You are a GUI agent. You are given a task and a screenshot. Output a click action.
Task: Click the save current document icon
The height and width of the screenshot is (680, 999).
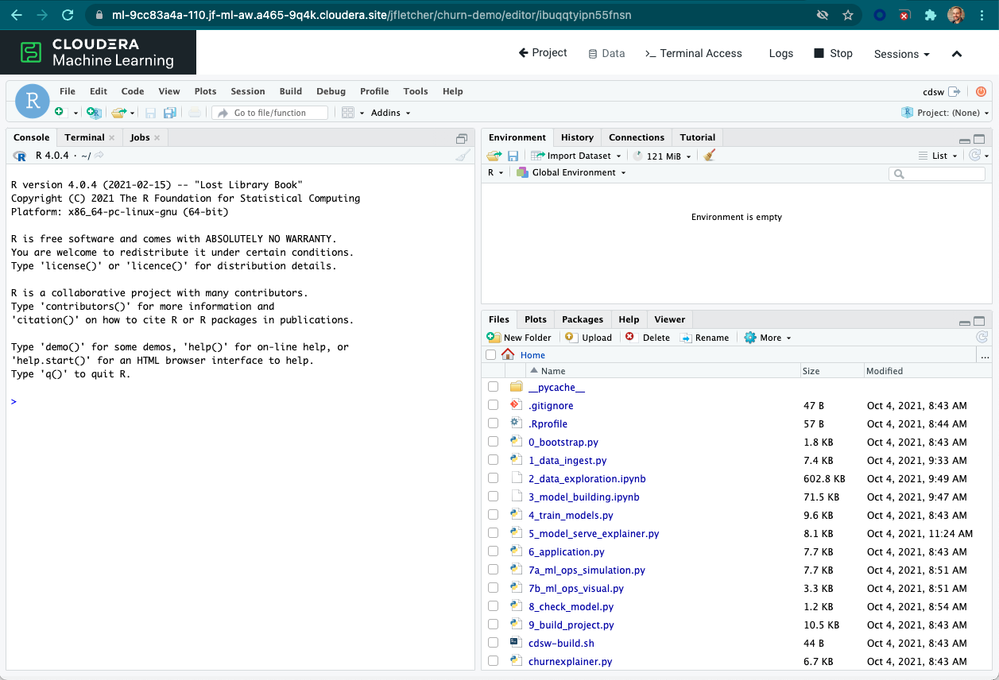pyautogui.click(x=150, y=113)
